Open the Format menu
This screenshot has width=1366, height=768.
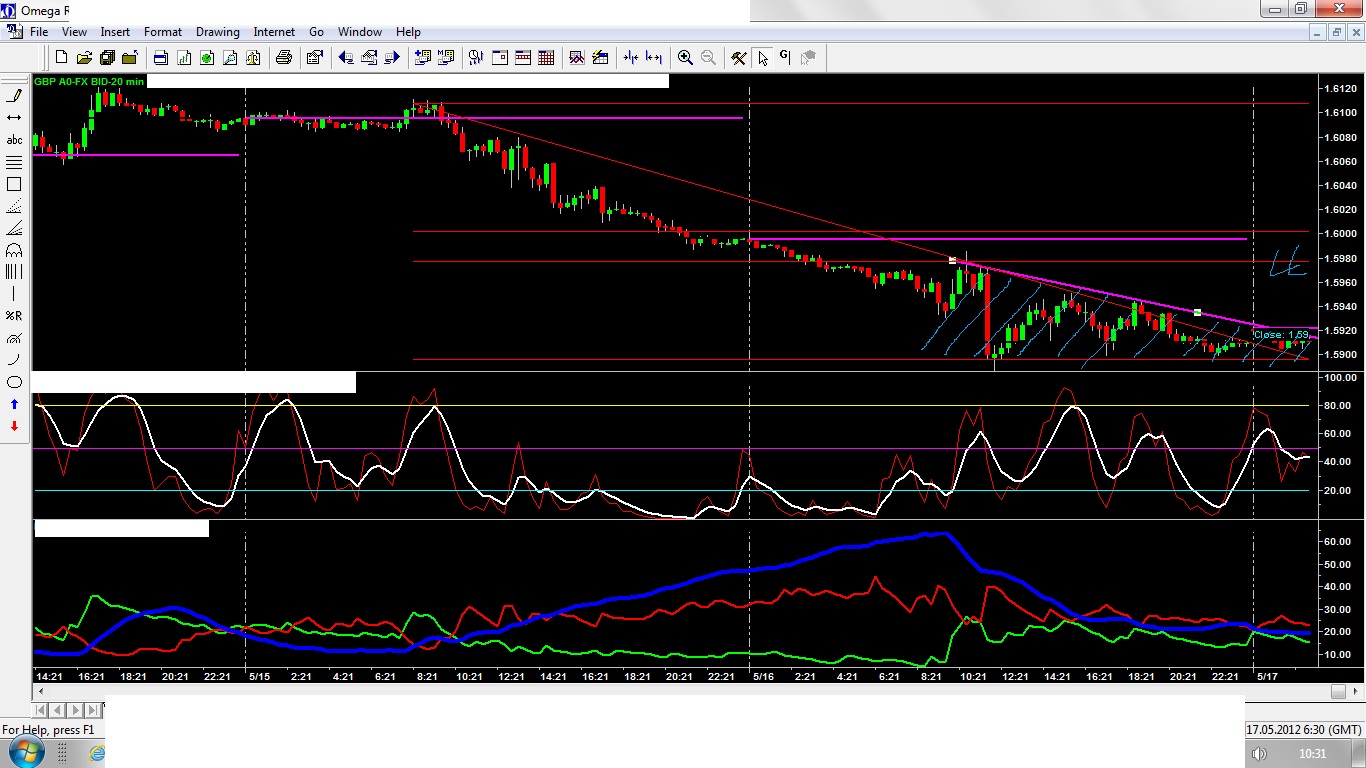pos(163,32)
